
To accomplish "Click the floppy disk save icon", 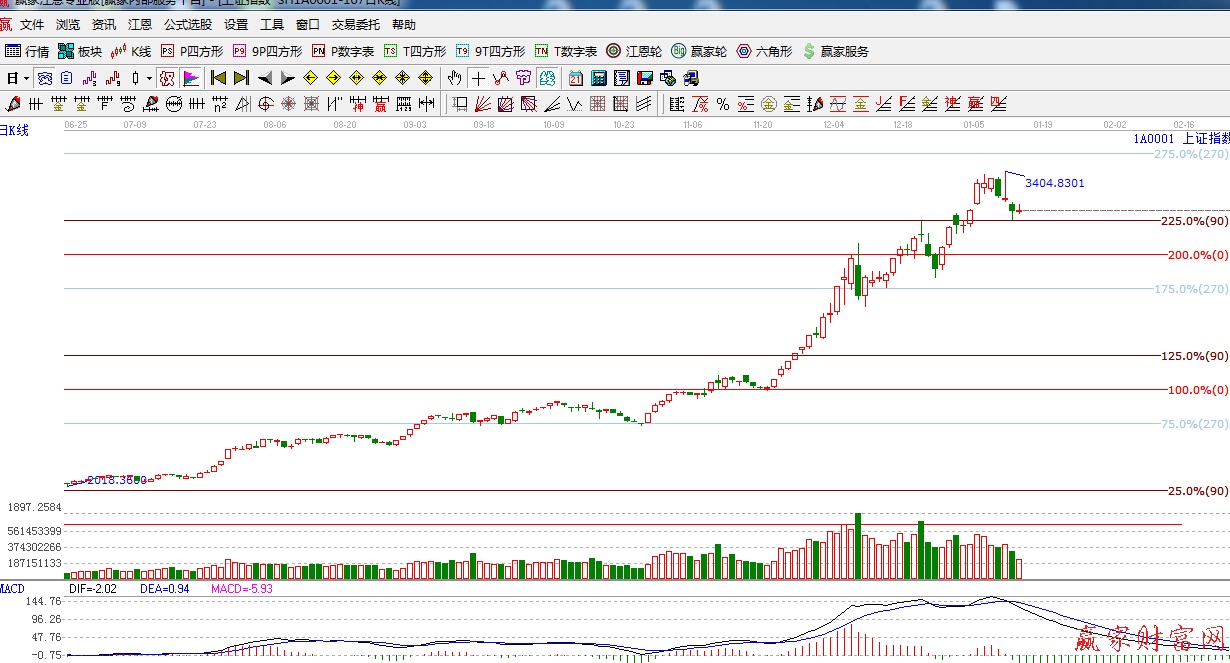I will pyautogui.click(x=645, y=78).
